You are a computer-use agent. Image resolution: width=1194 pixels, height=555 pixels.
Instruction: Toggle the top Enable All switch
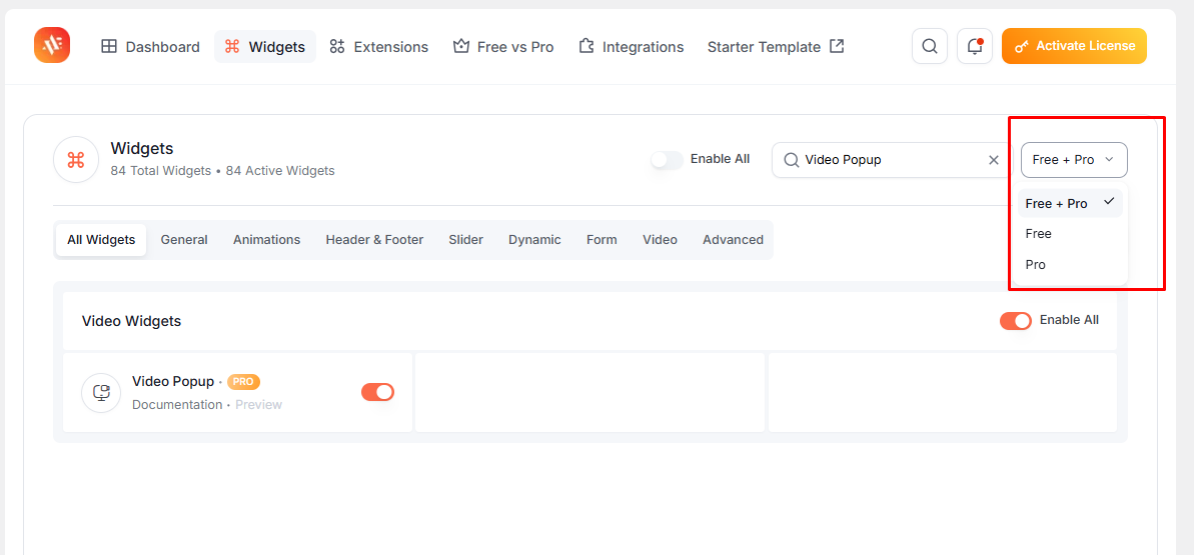[x=667, y=160]
